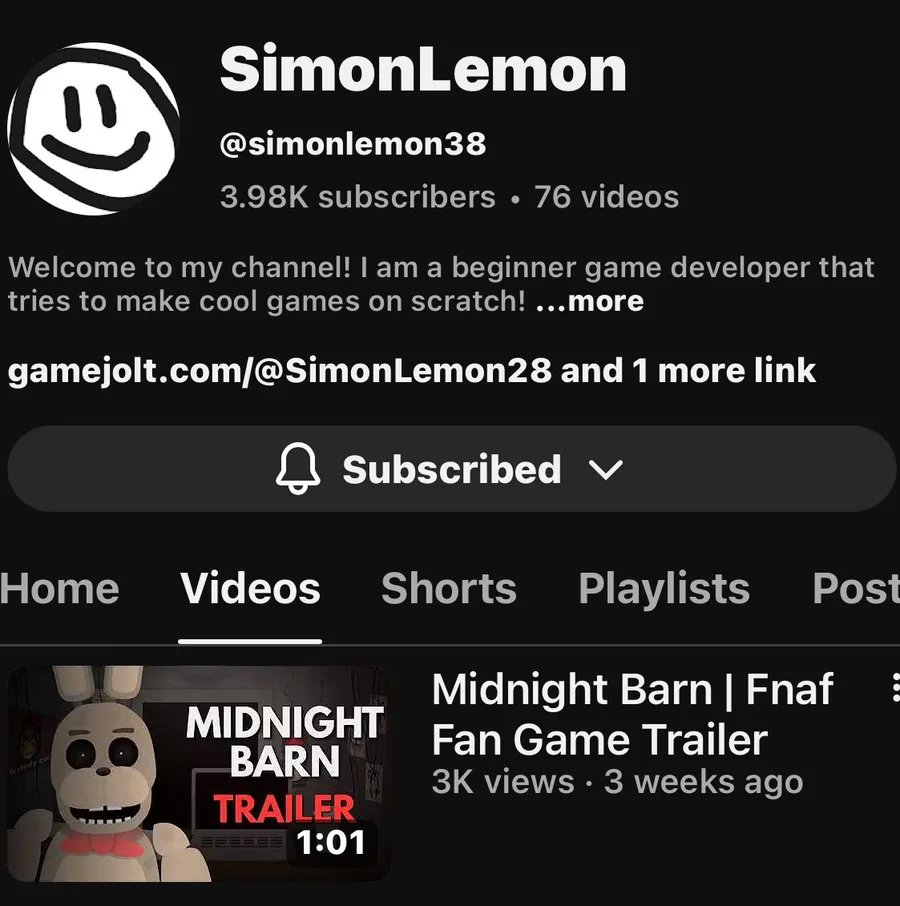Tap the @simonlemon38 handle
Screen dimensions: 900x906
click(x=353, y=144)
